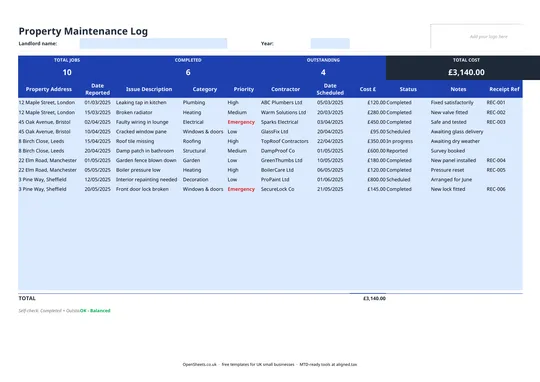The image size is (540, 382).
Task: Select the Date Reported column header
Action: click(x=97, y=89)
